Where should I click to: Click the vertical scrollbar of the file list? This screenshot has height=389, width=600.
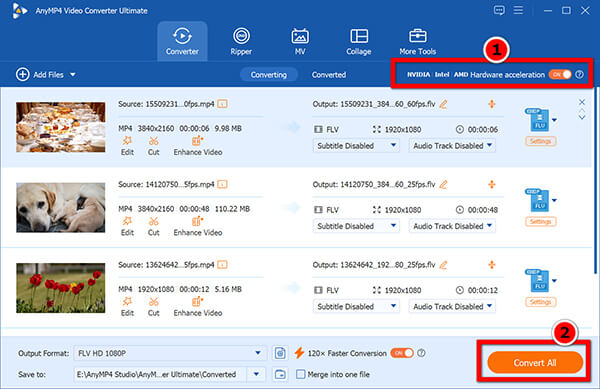pyautogui.click(x=594, y=180)
